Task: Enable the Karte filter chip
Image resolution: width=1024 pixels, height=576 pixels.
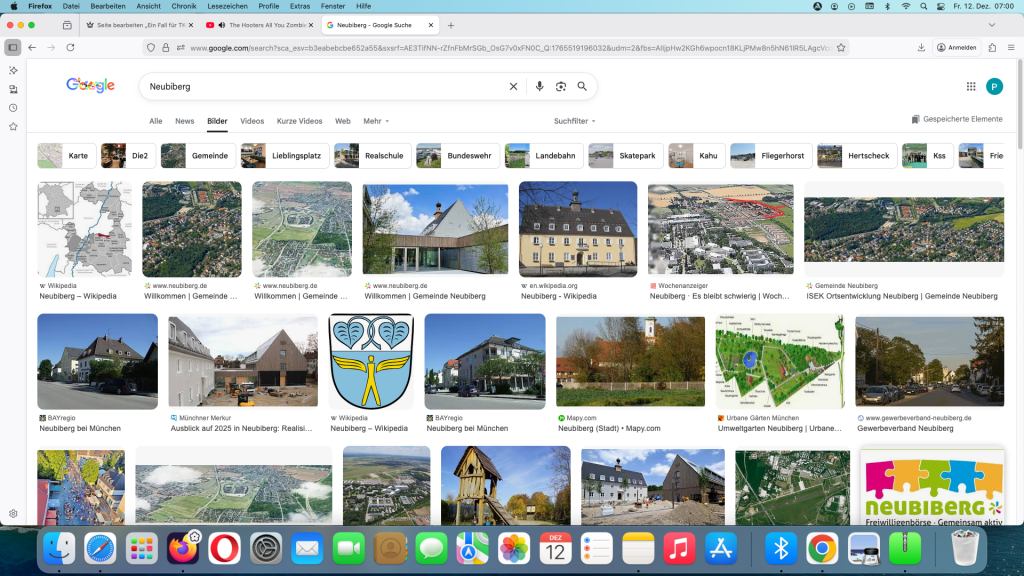Action: tap(66, 155)
